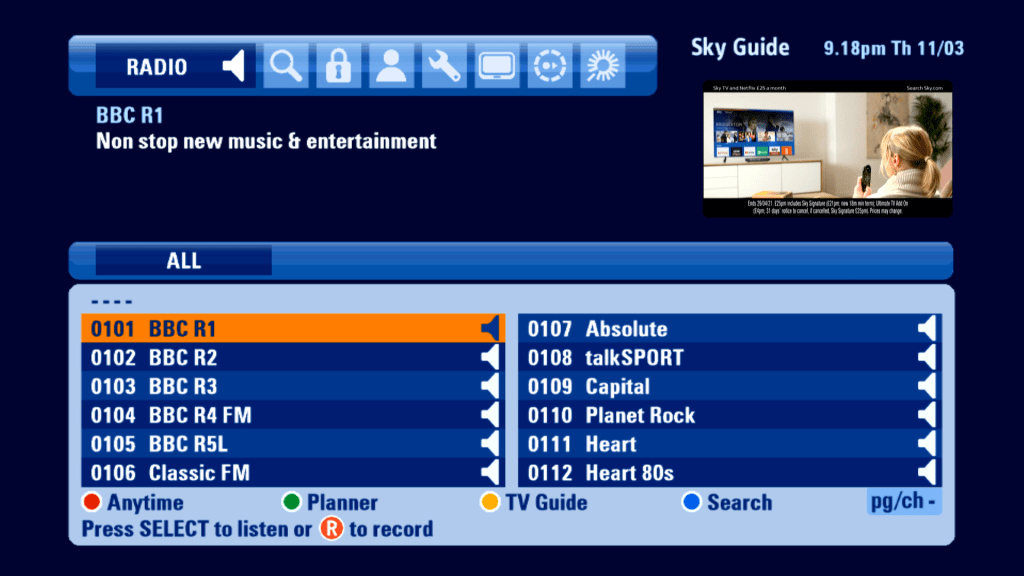Open the dashed circle play icon
Image resolution: width=1024 pixels, height=576 pixels.
click(548, 66)
